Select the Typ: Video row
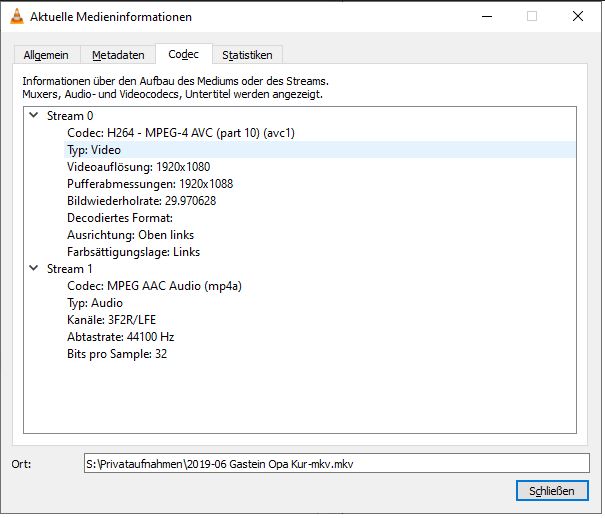The width and height of the screenshot is (605, 518). point(94,150)
